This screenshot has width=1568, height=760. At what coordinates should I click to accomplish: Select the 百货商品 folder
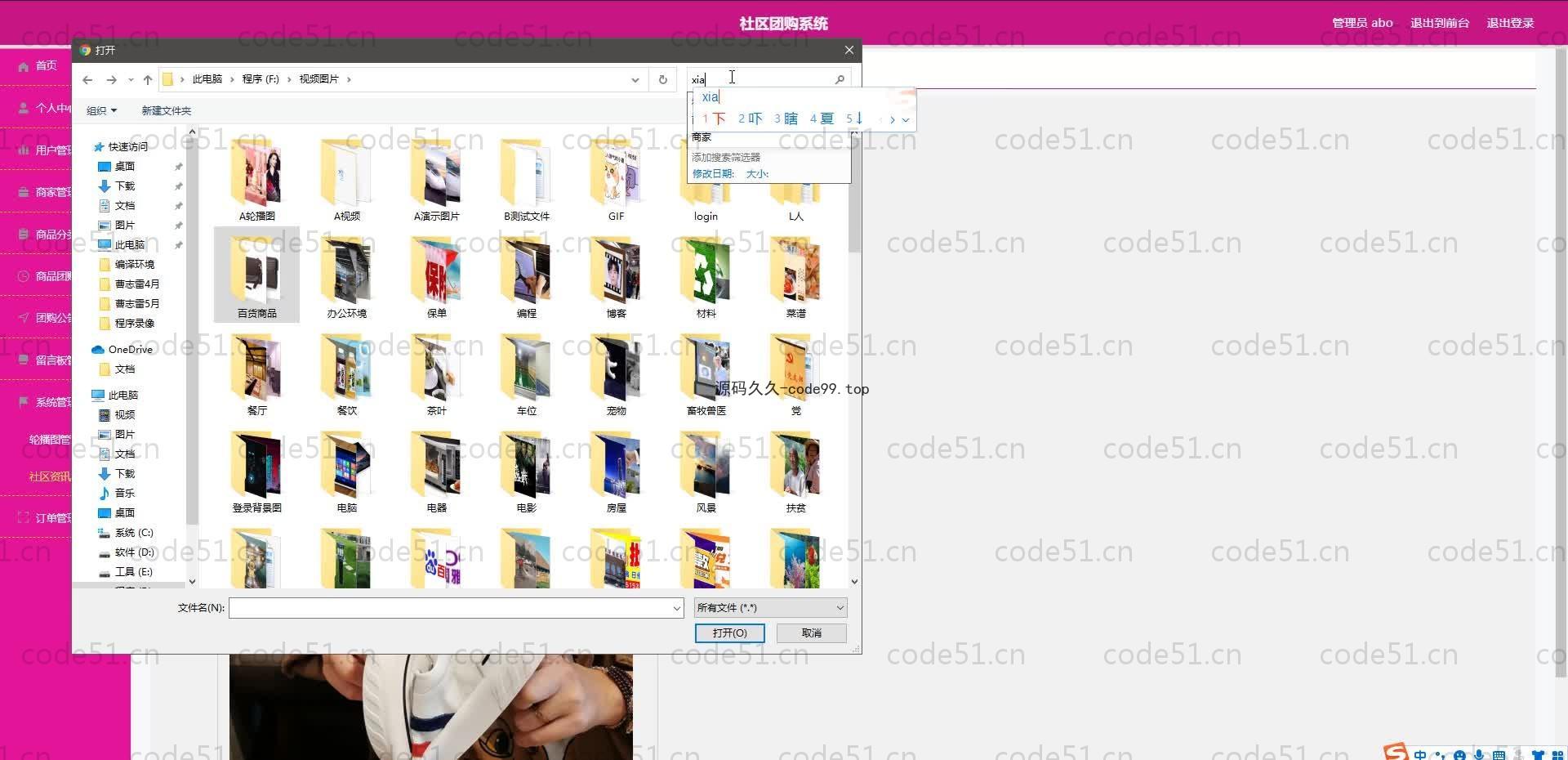pos(256,276)
